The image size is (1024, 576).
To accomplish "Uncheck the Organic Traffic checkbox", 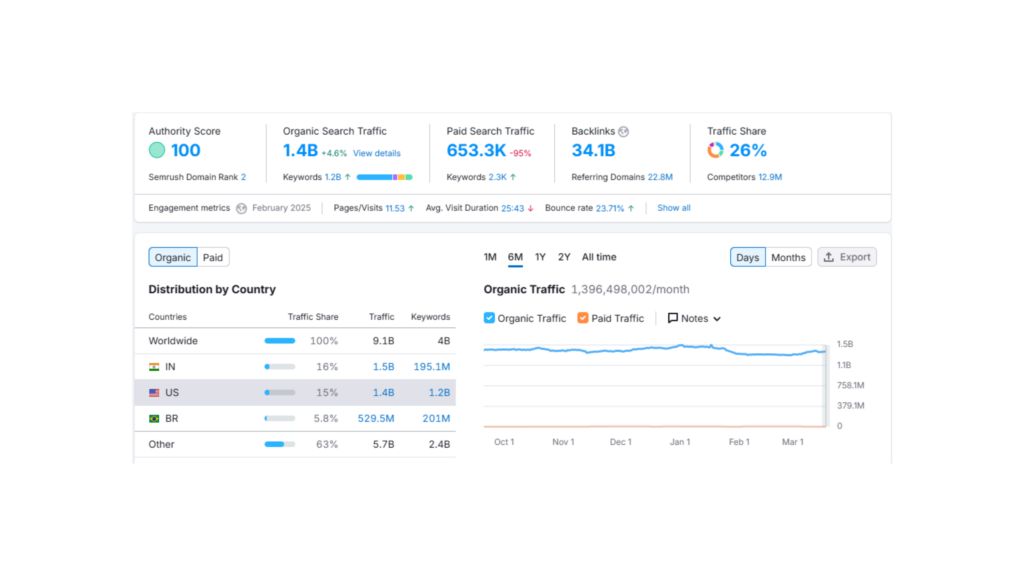I will point(489,318).
